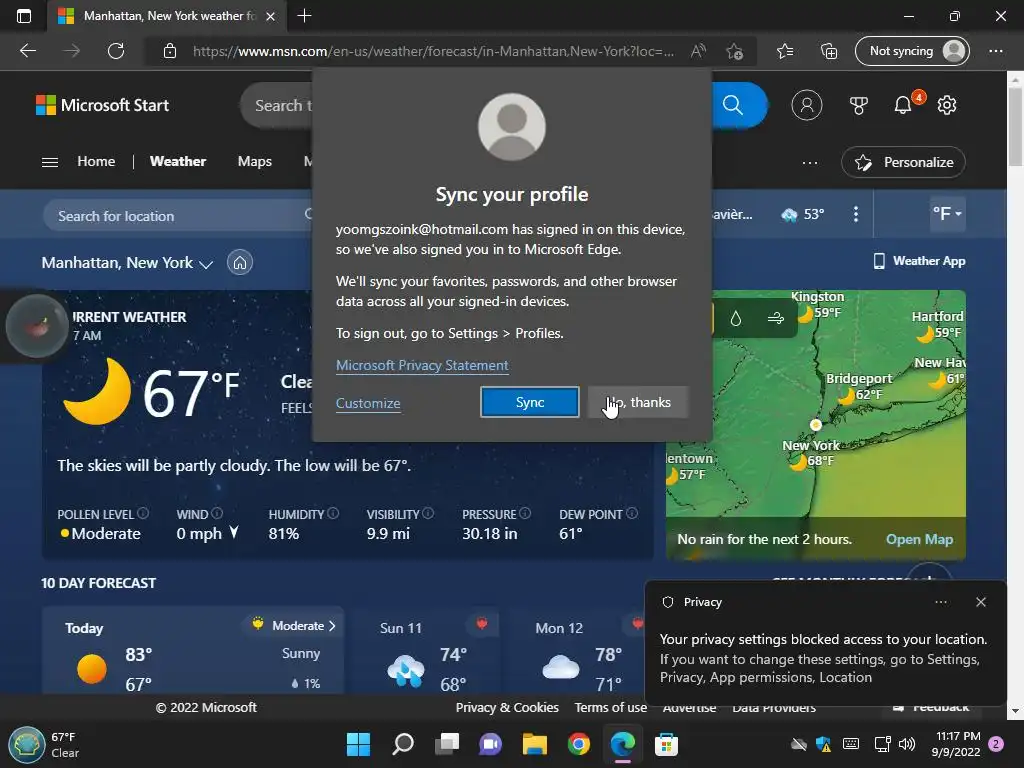Go to Home tab
Image resolution: width=1024 pixels, height=768 pixels.
(96, 161)
